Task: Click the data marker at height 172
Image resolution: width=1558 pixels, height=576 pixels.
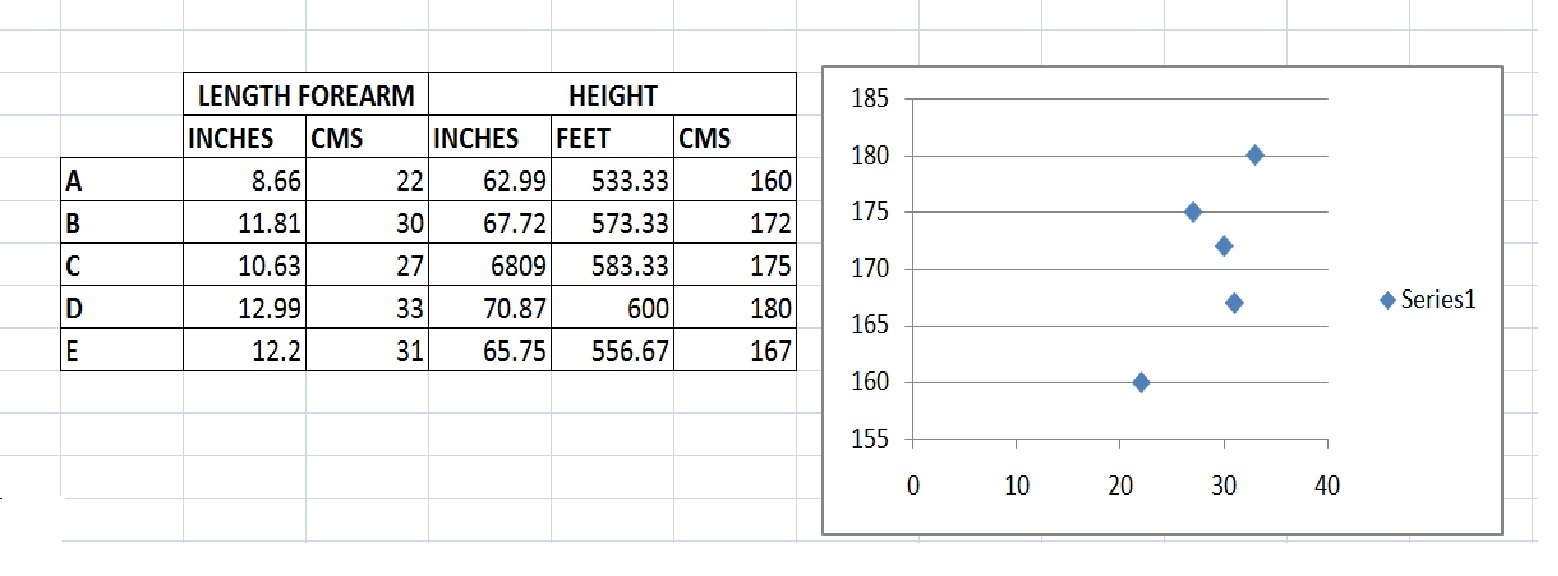Action: pyautogui.click(x=1224, y=246)
